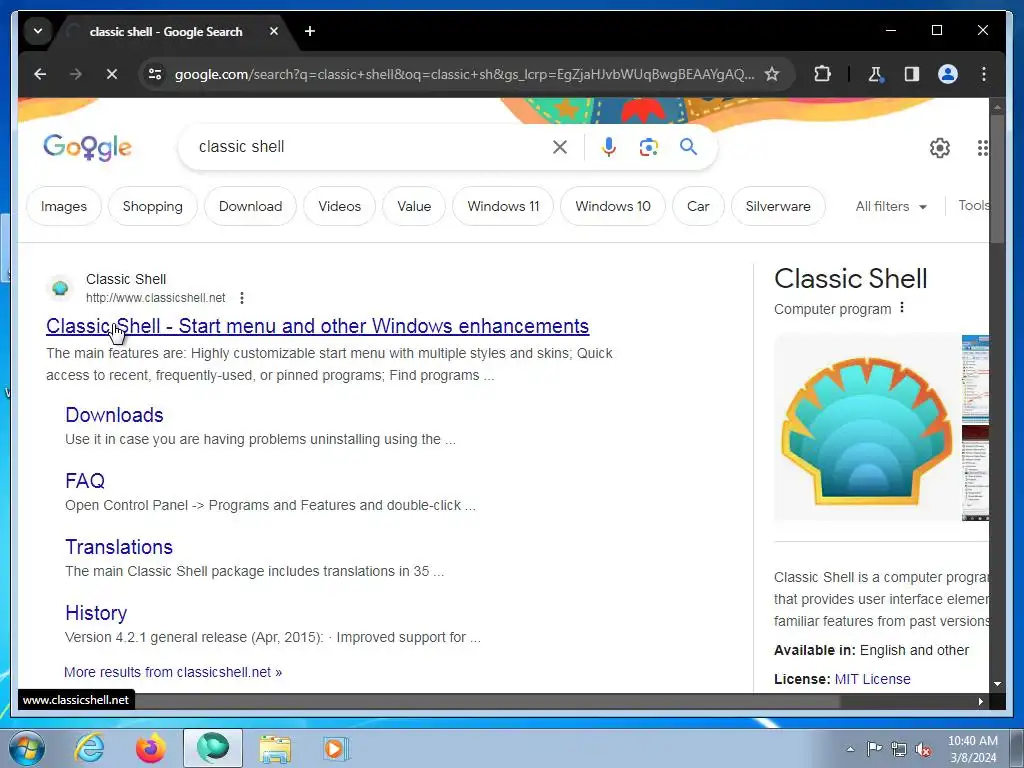Click the Classic Shell site favicon
This screenshot has height=768, width=1024.
point(60,288)
